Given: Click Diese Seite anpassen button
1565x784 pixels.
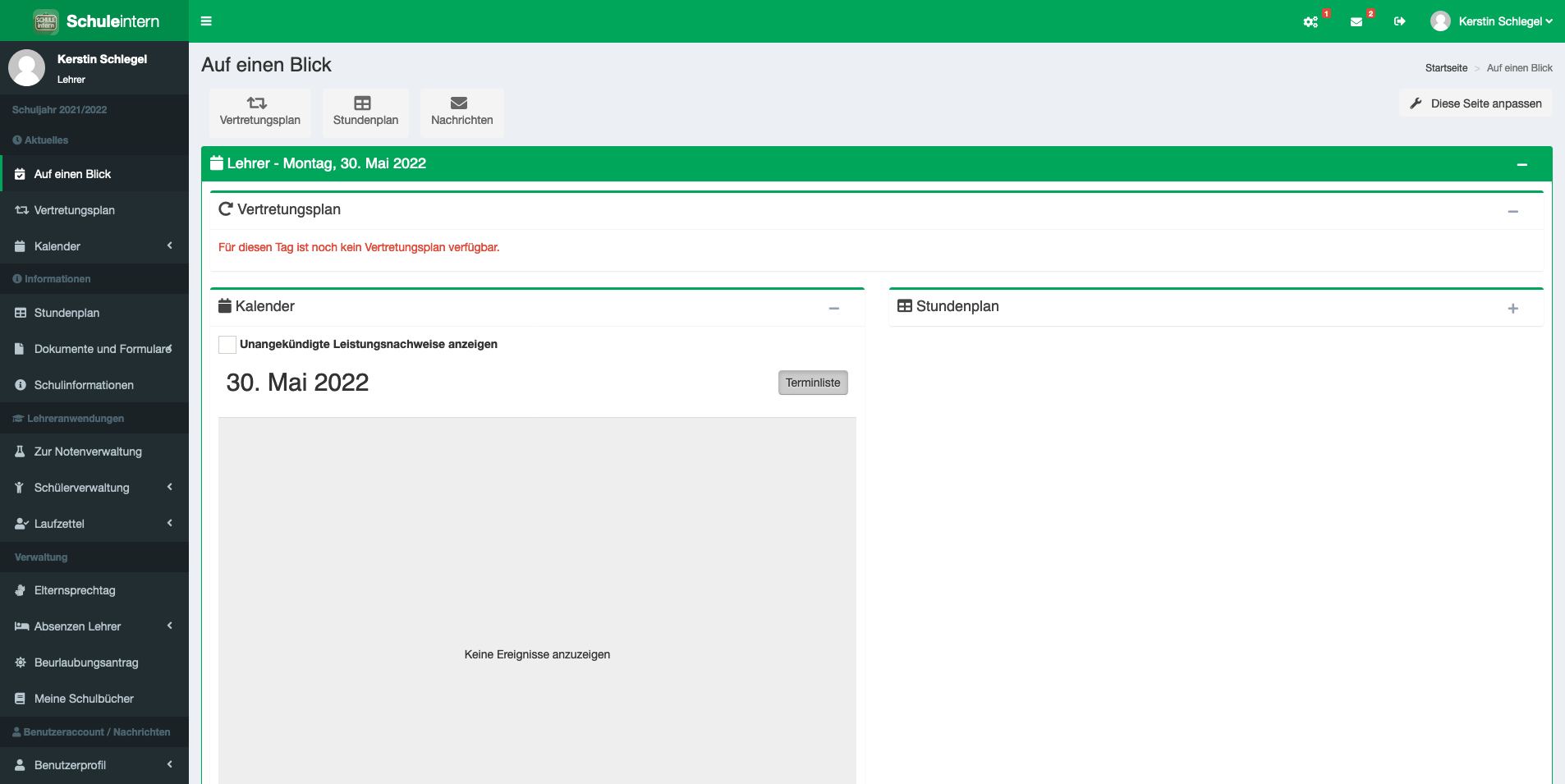Looking at the screenshot, I should click(1476, 103).
